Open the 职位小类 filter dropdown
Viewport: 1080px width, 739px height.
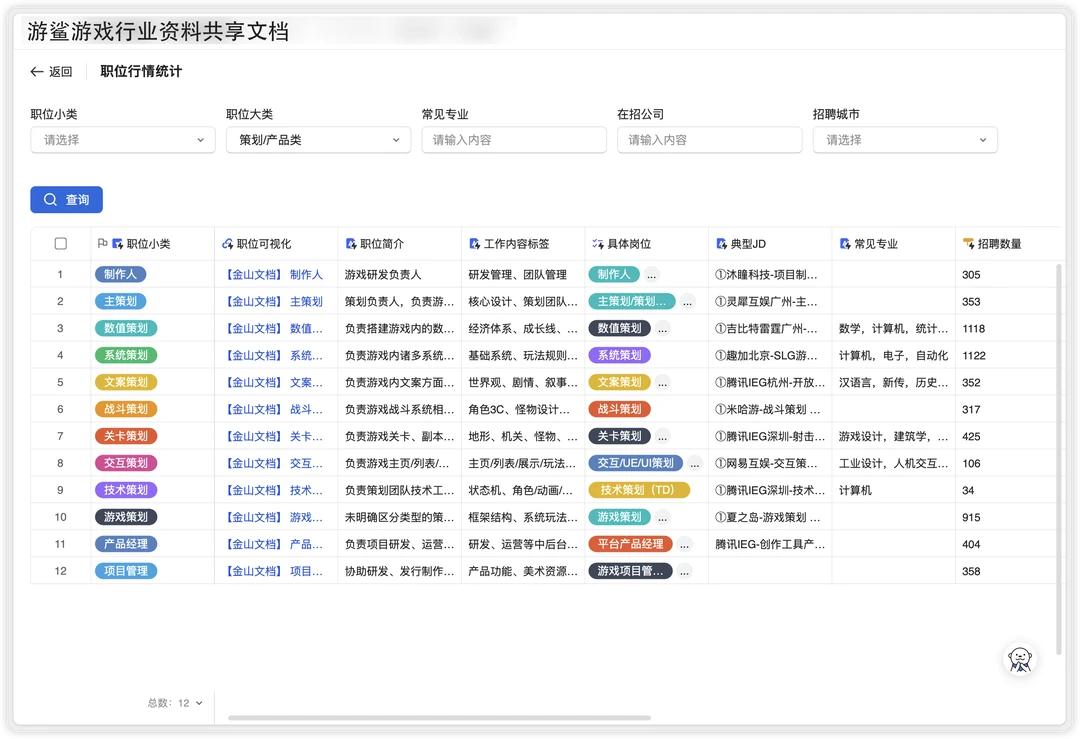(122, 140)
